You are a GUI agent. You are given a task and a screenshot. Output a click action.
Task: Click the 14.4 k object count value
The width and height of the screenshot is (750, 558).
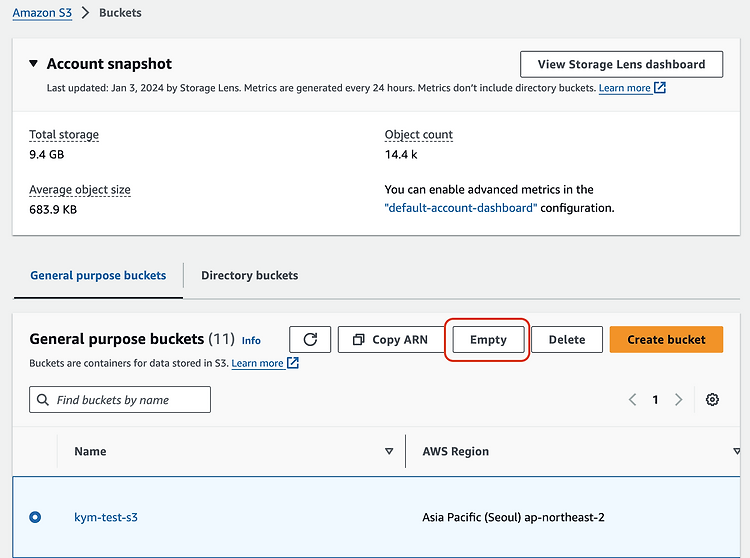pos(401,154)
